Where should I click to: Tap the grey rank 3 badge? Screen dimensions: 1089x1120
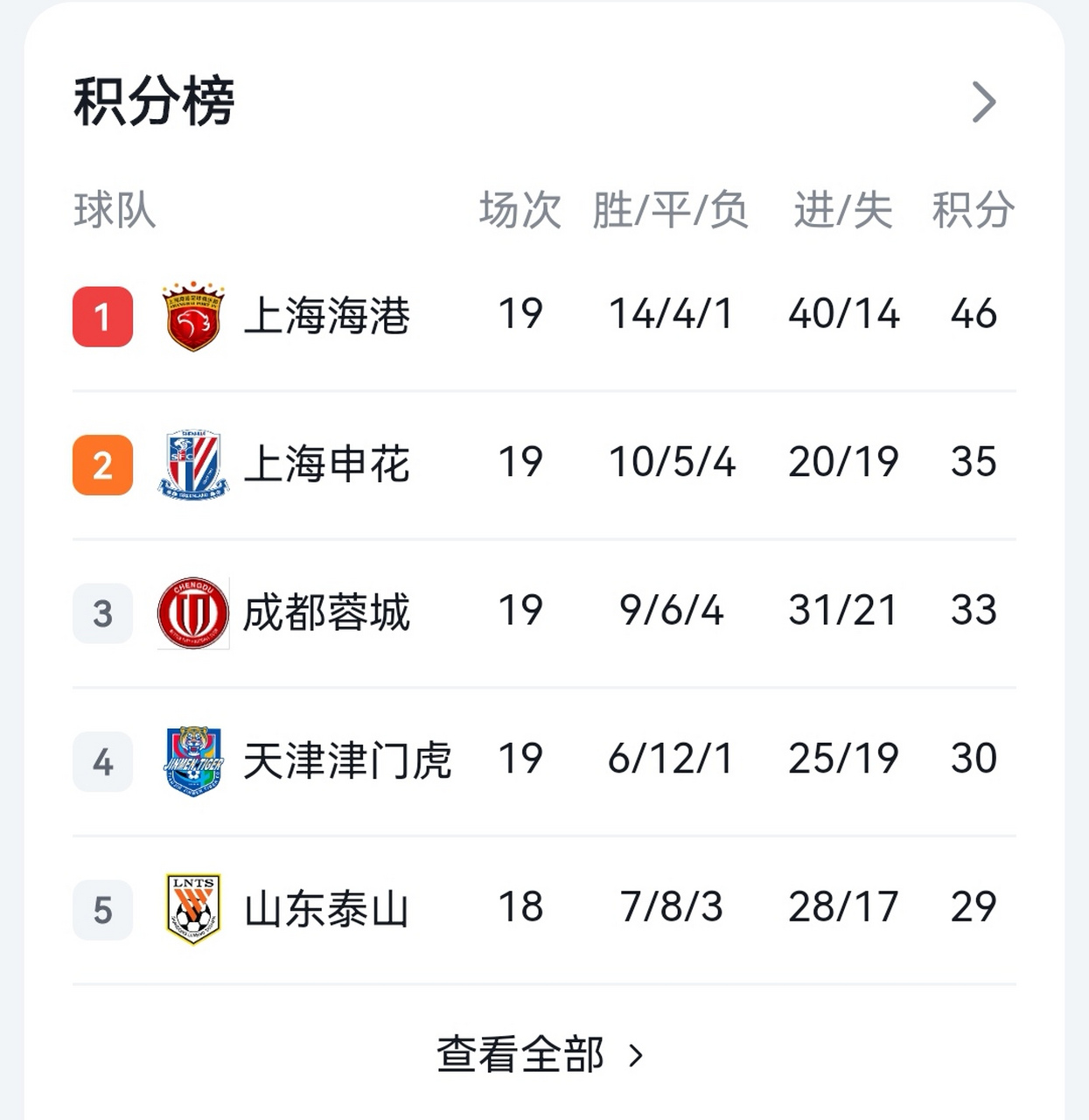(x=102, y=613)
